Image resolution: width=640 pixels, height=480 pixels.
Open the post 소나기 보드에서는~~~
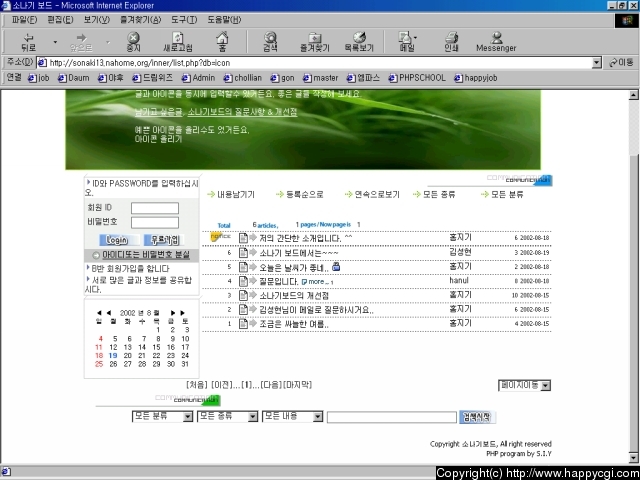[299, 253]
